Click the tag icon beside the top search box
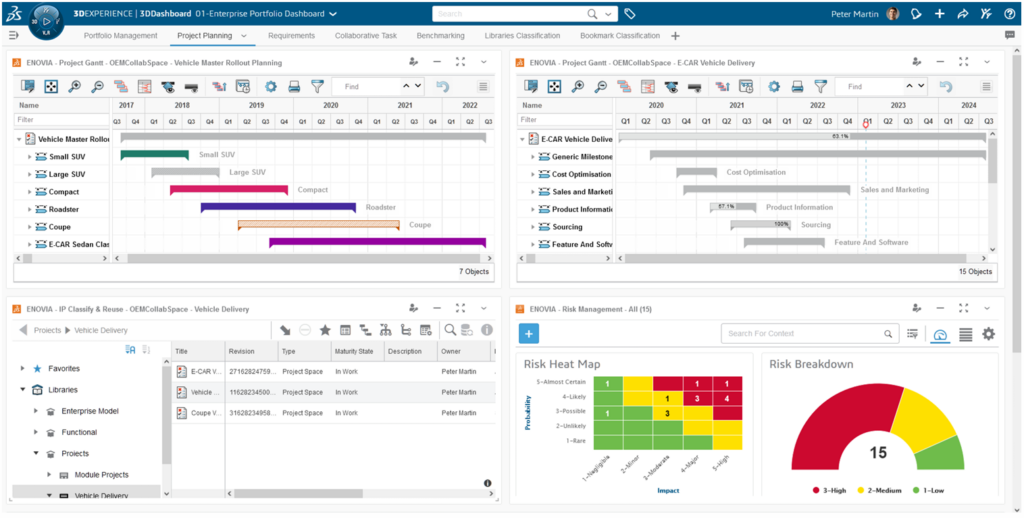1024x518 pixels. point(629,14)
